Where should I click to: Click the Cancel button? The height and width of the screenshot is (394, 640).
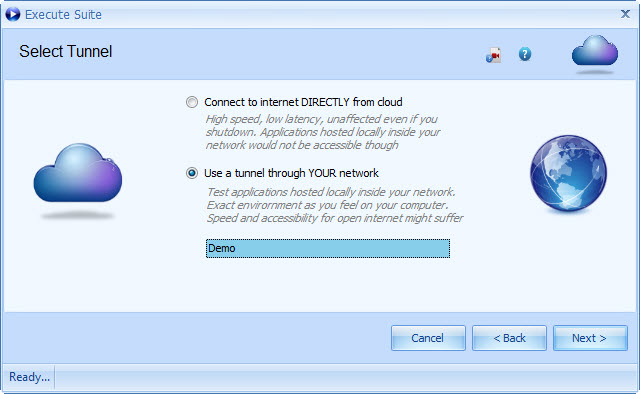[428, 338]
